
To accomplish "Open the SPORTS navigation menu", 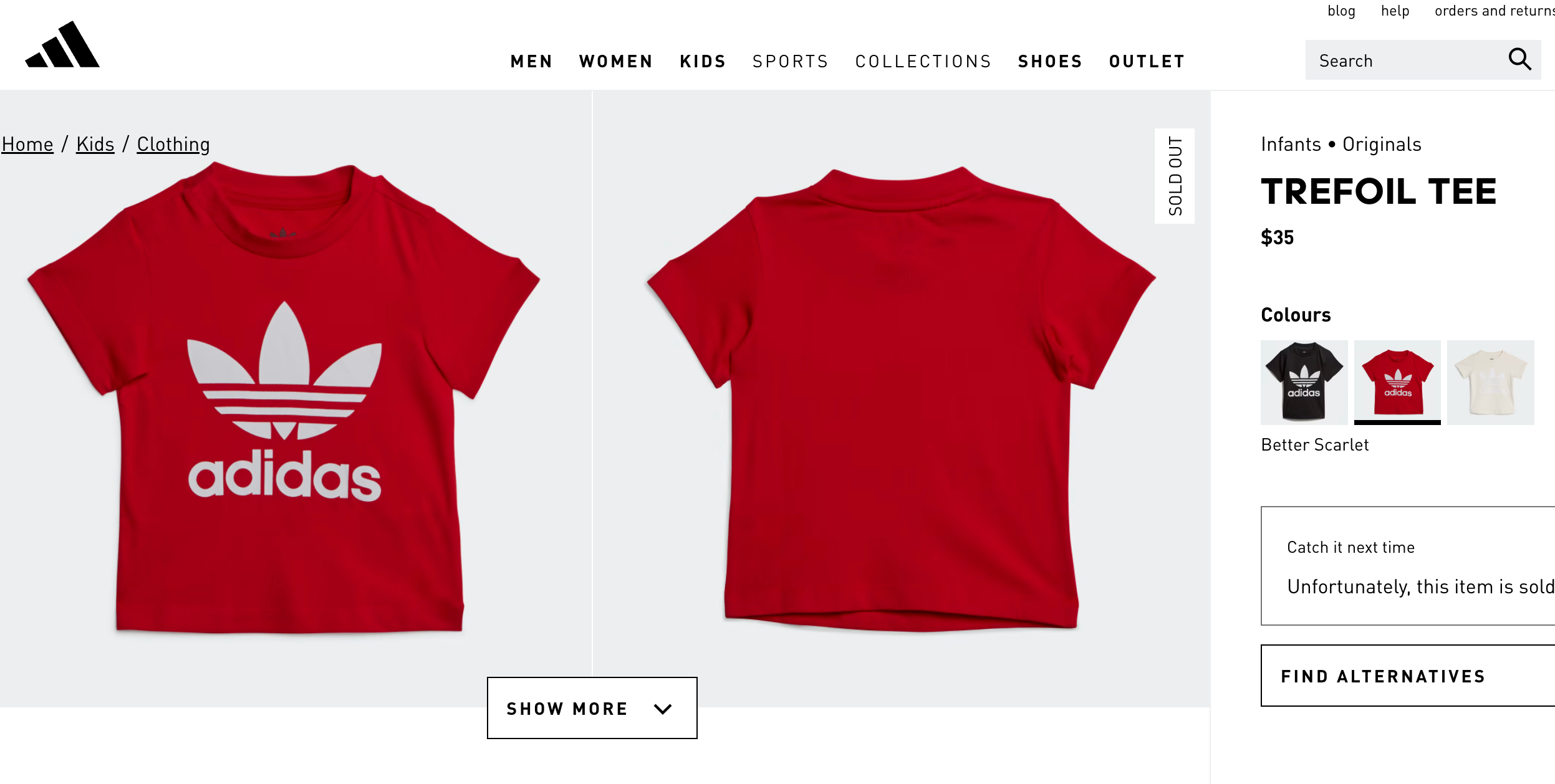I will coord(790,62).
